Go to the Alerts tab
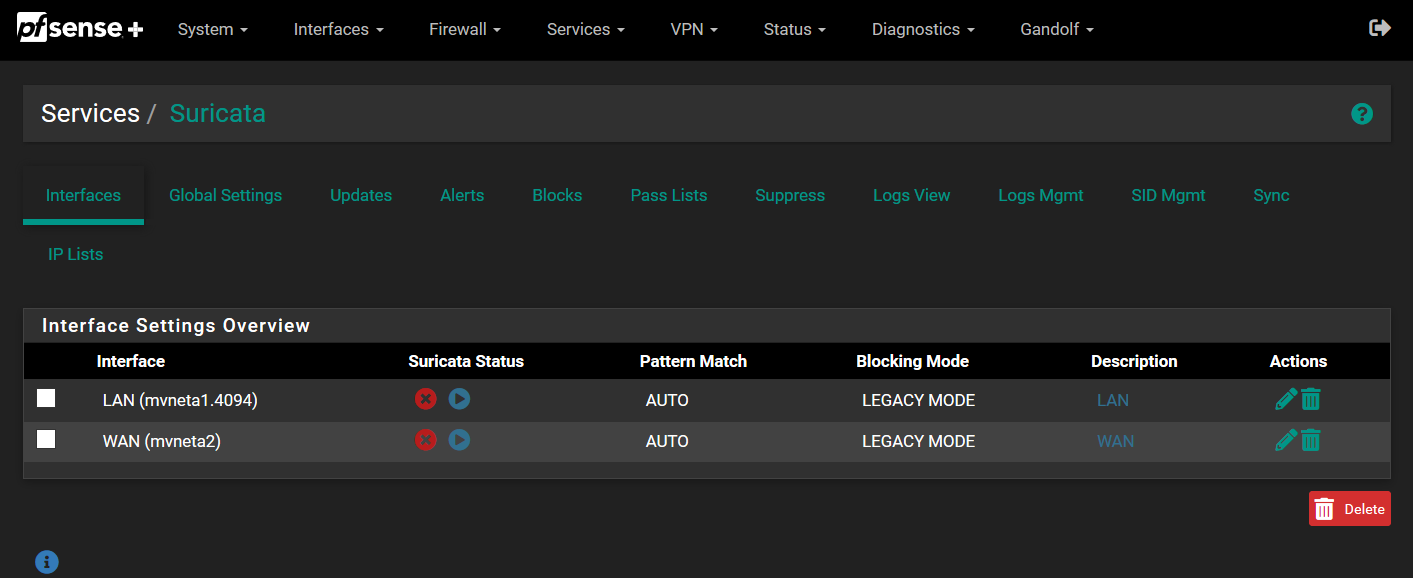 coord(462,195)
